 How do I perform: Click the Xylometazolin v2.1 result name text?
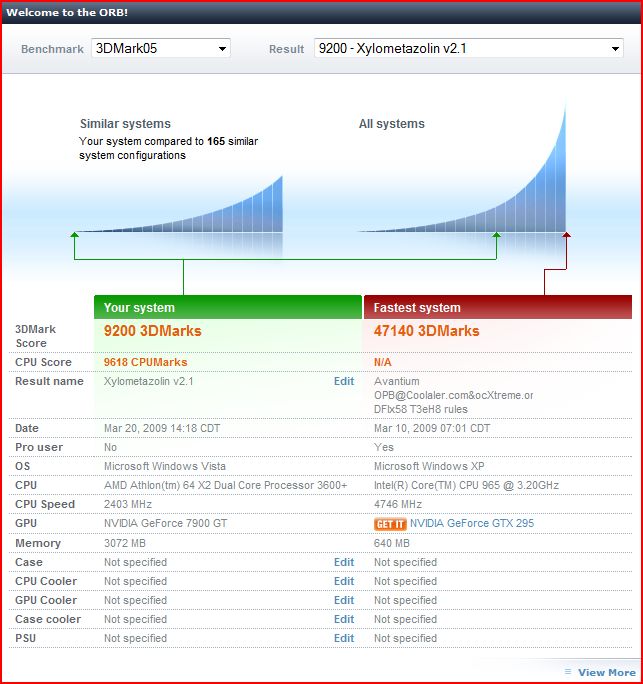point(148,381)
